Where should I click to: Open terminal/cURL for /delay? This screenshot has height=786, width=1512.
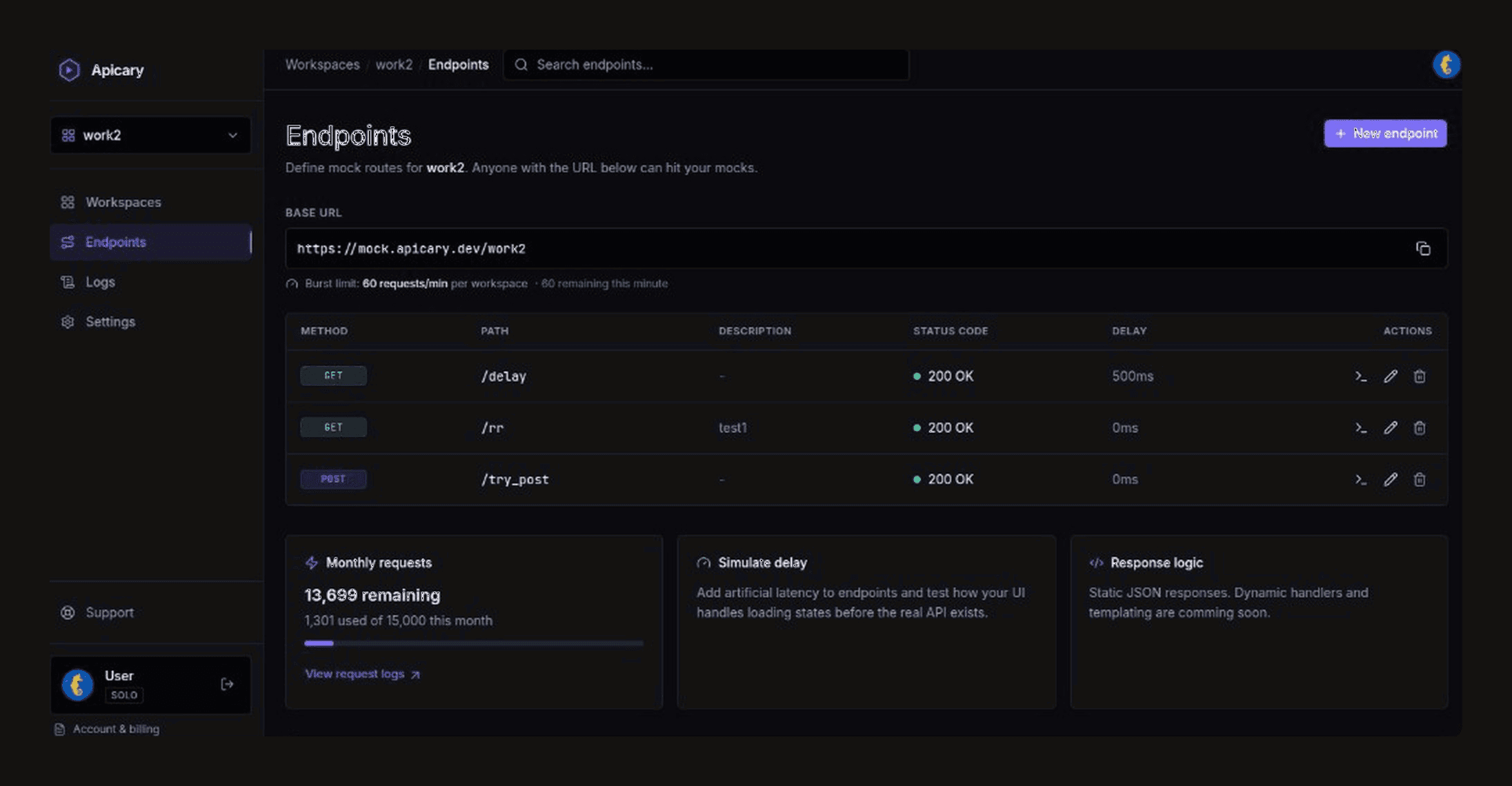1360,376
